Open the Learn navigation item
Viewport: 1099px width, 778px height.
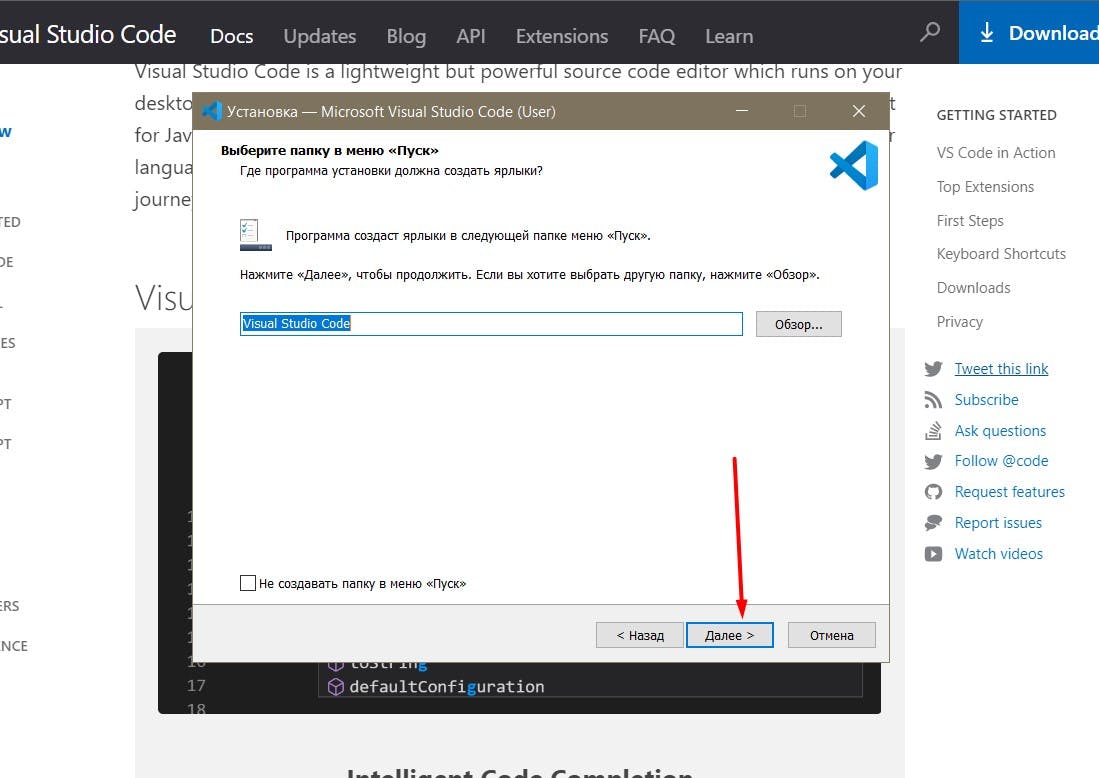pos(729,36)
